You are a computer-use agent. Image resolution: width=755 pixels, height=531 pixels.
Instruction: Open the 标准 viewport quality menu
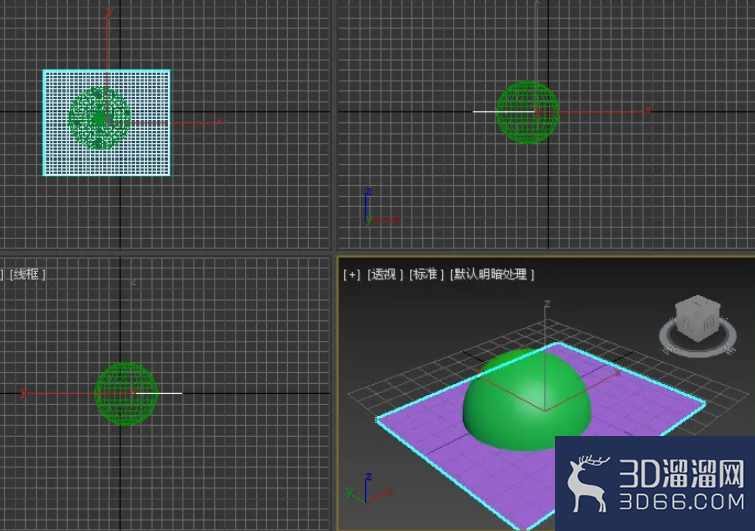426,274
